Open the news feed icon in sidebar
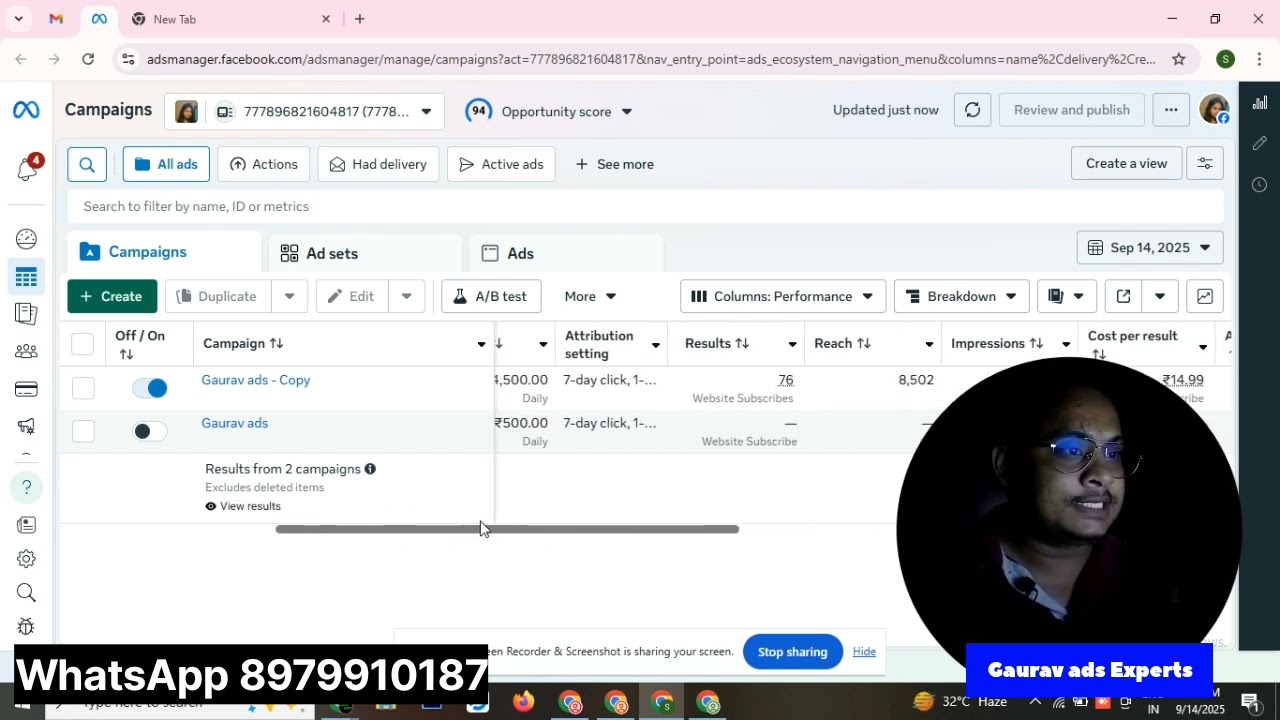Screen dimensions: 1280x720 (x=27, y=525)
